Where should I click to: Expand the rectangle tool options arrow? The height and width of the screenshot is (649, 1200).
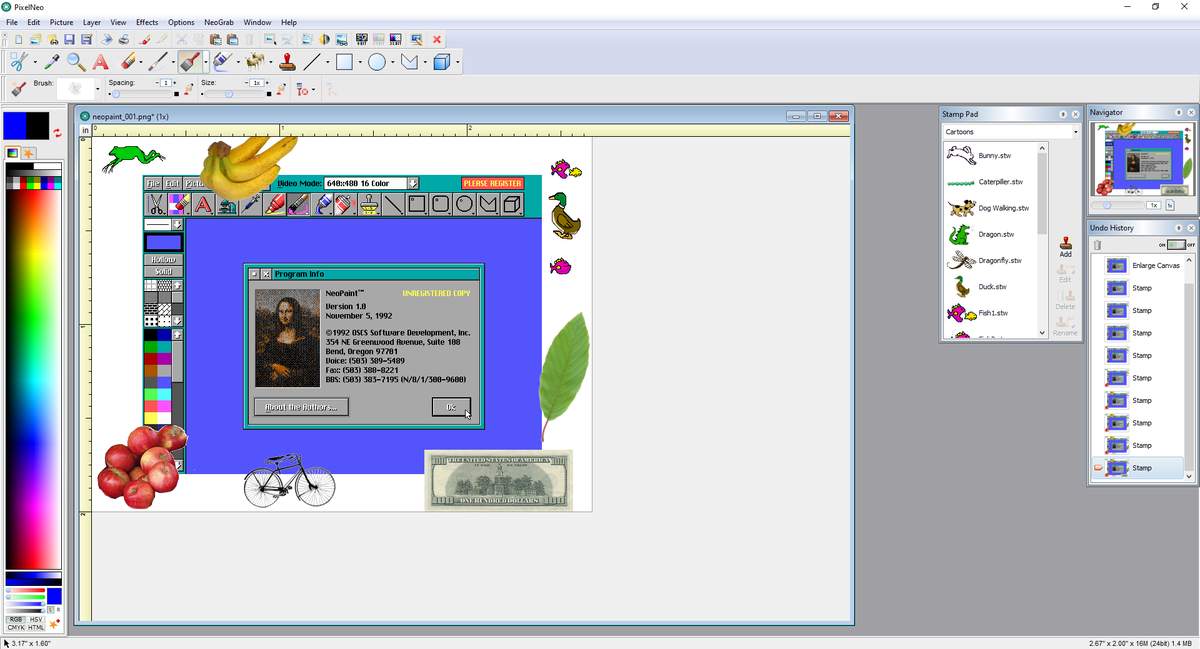[x=360, y=62]
